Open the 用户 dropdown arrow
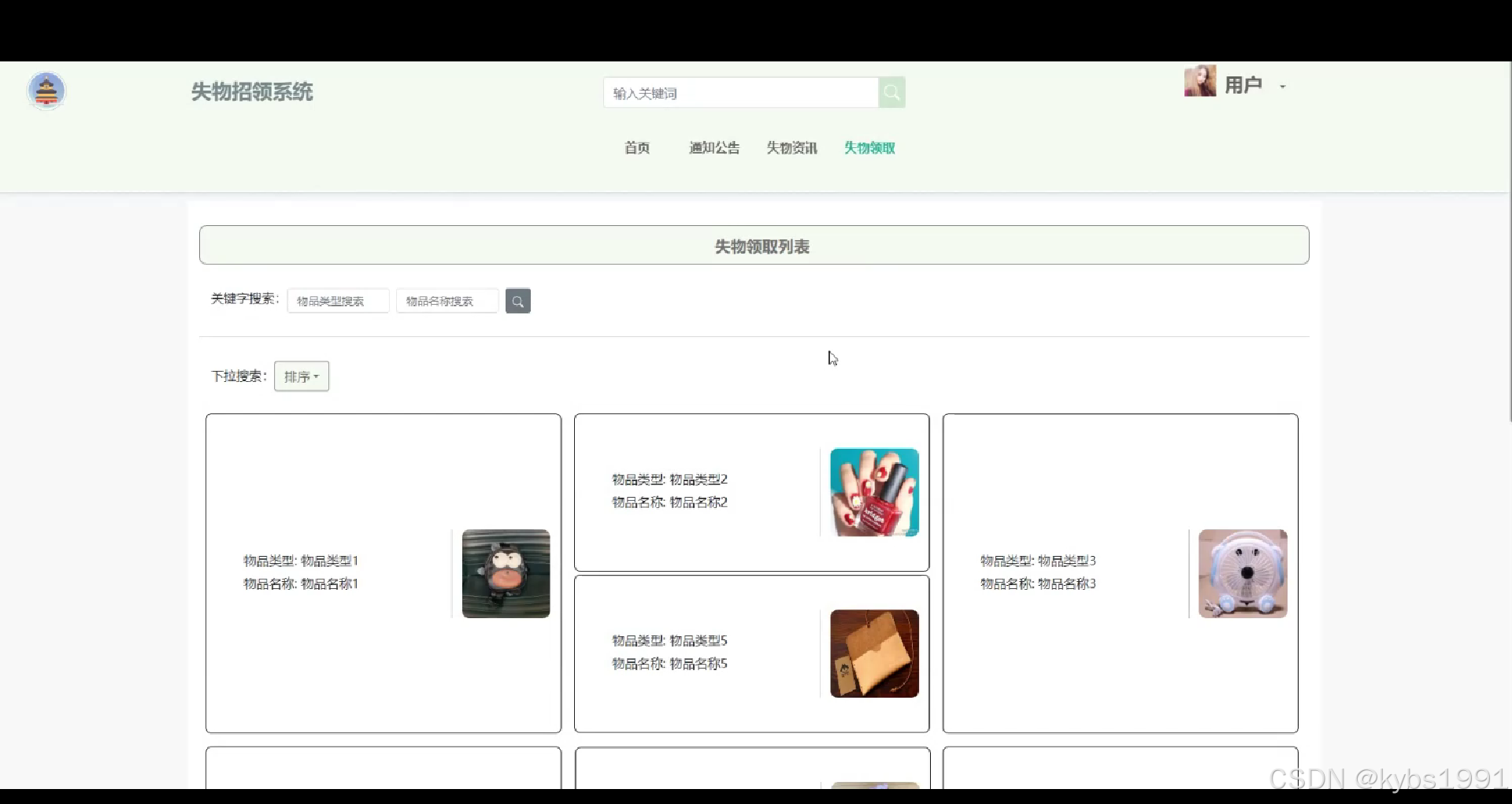The height and width of the screenshot is (804, 1512). tap(1283, 87)
